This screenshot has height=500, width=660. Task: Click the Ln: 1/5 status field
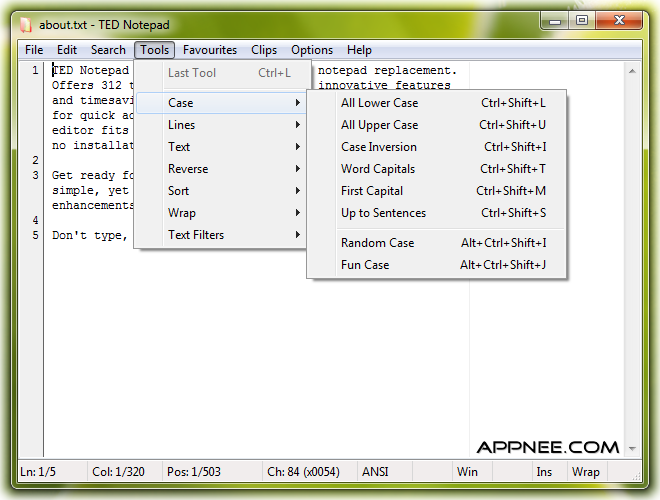(52, 472)
